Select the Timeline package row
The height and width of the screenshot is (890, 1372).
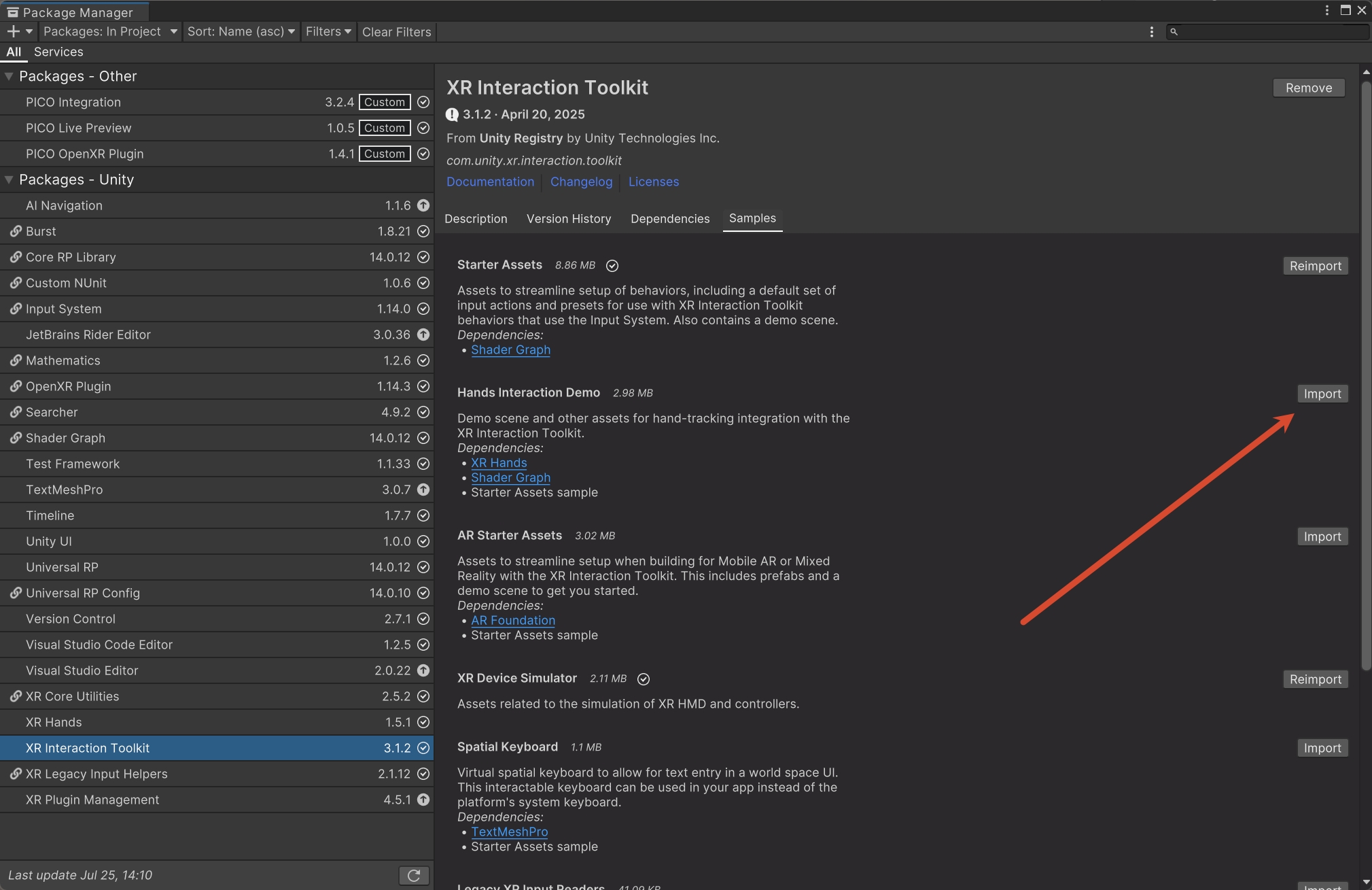tap(217, 515)
